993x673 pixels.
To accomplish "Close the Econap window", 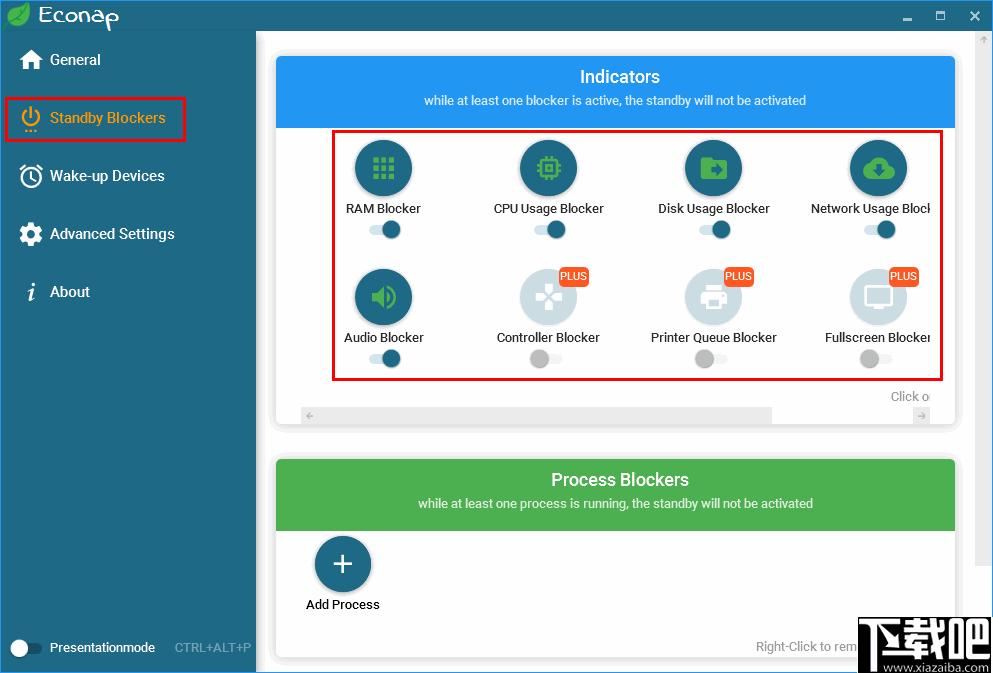I will tap(975, 16).
